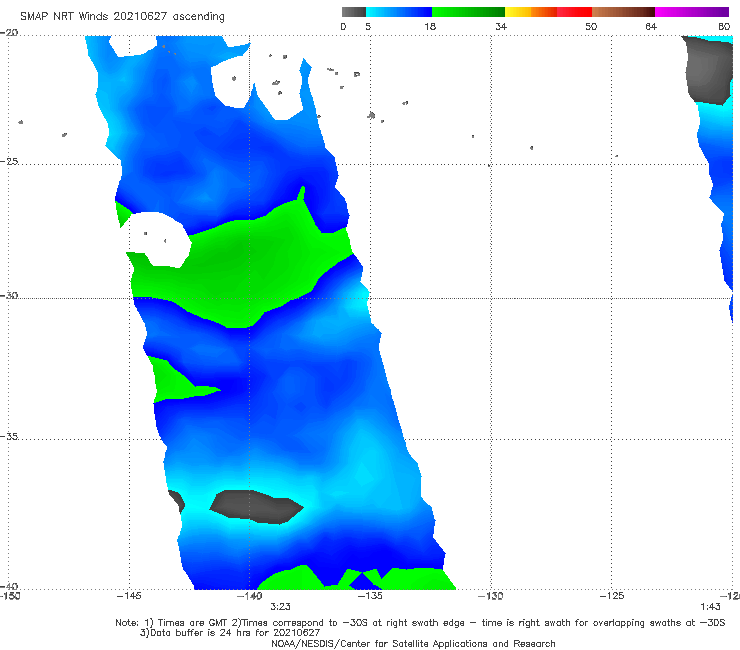
Task: Click the color bar label '18'
Action: pyautogui.click(x=430, y=26)
